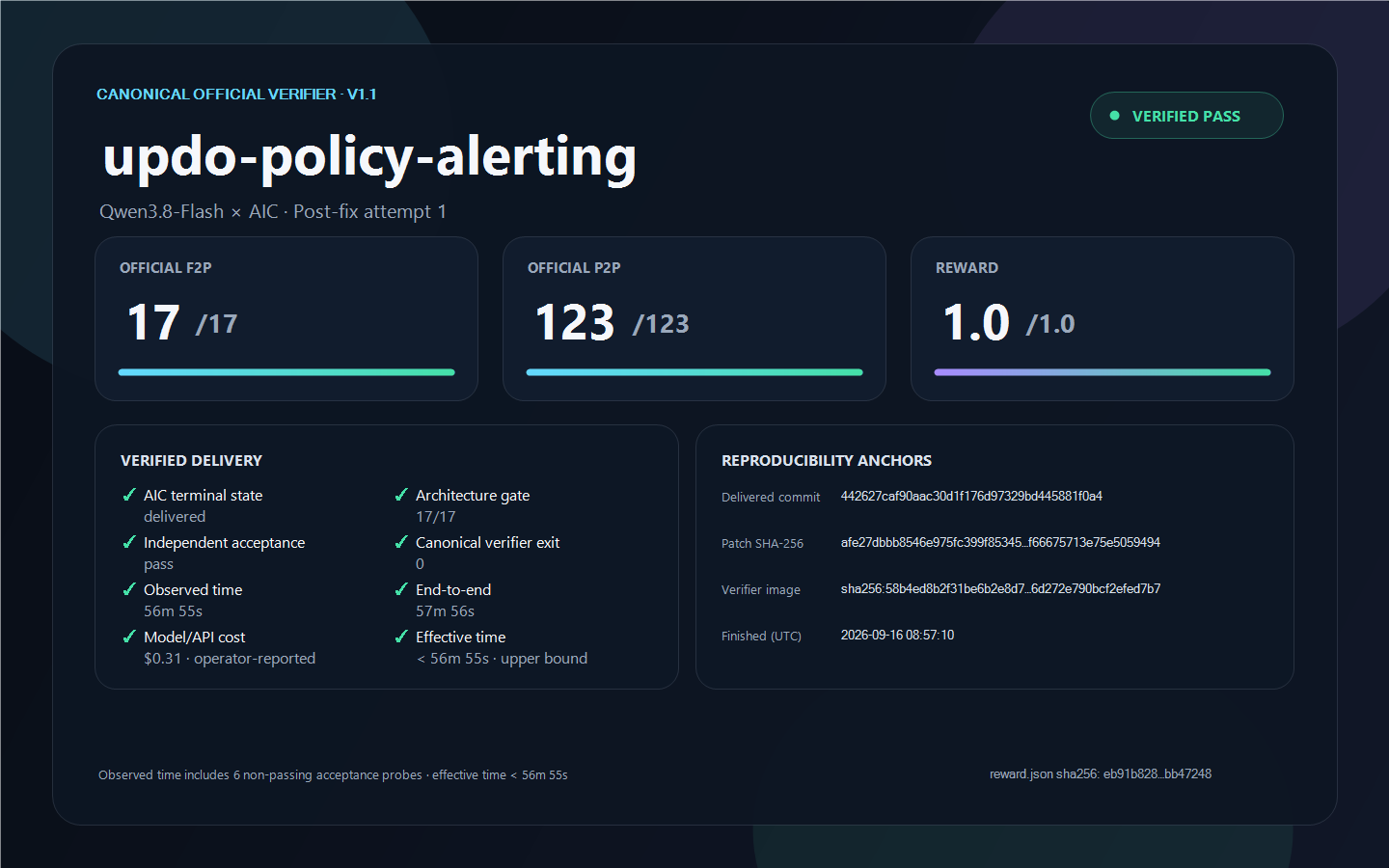Click the 'End-to-end' label

453,589
